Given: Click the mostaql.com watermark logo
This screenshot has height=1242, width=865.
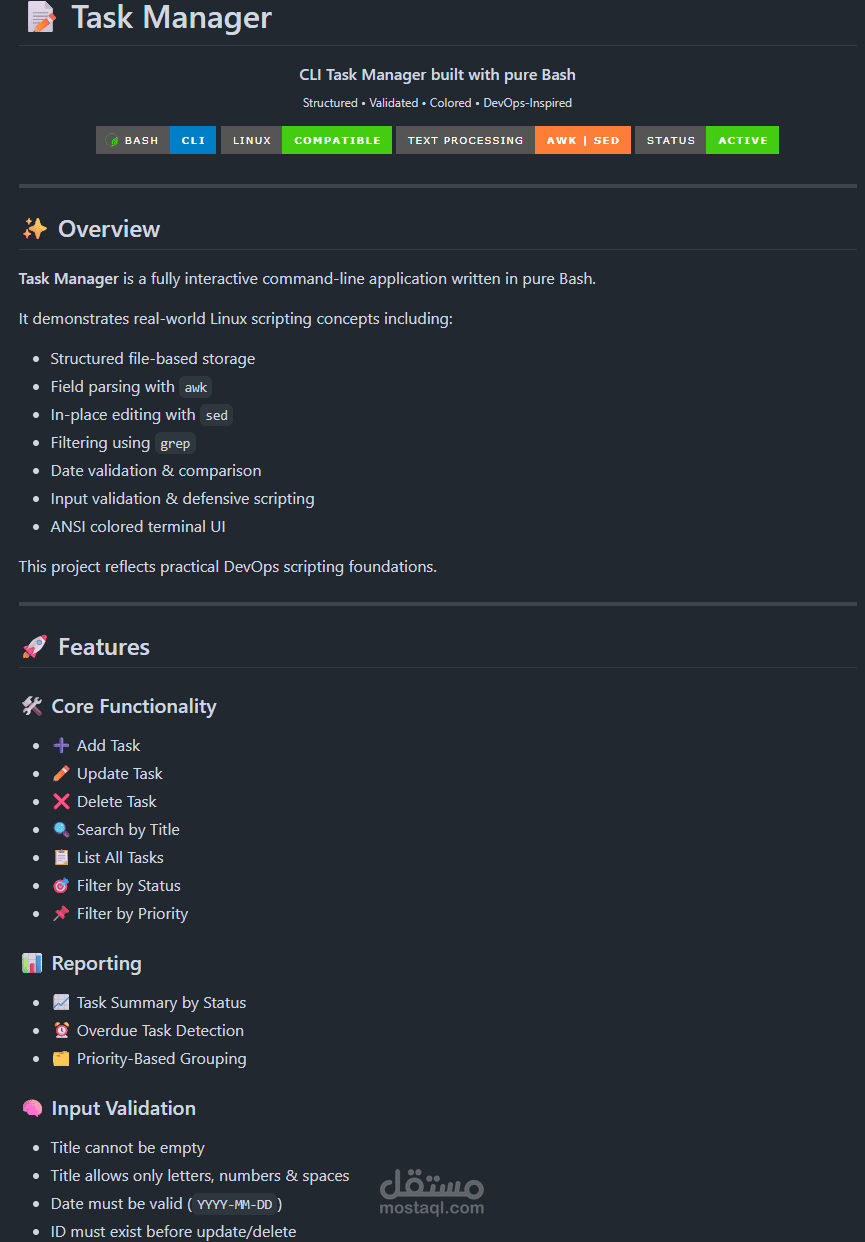Looking at the screenshot, I should click(x=431, y=1191).
